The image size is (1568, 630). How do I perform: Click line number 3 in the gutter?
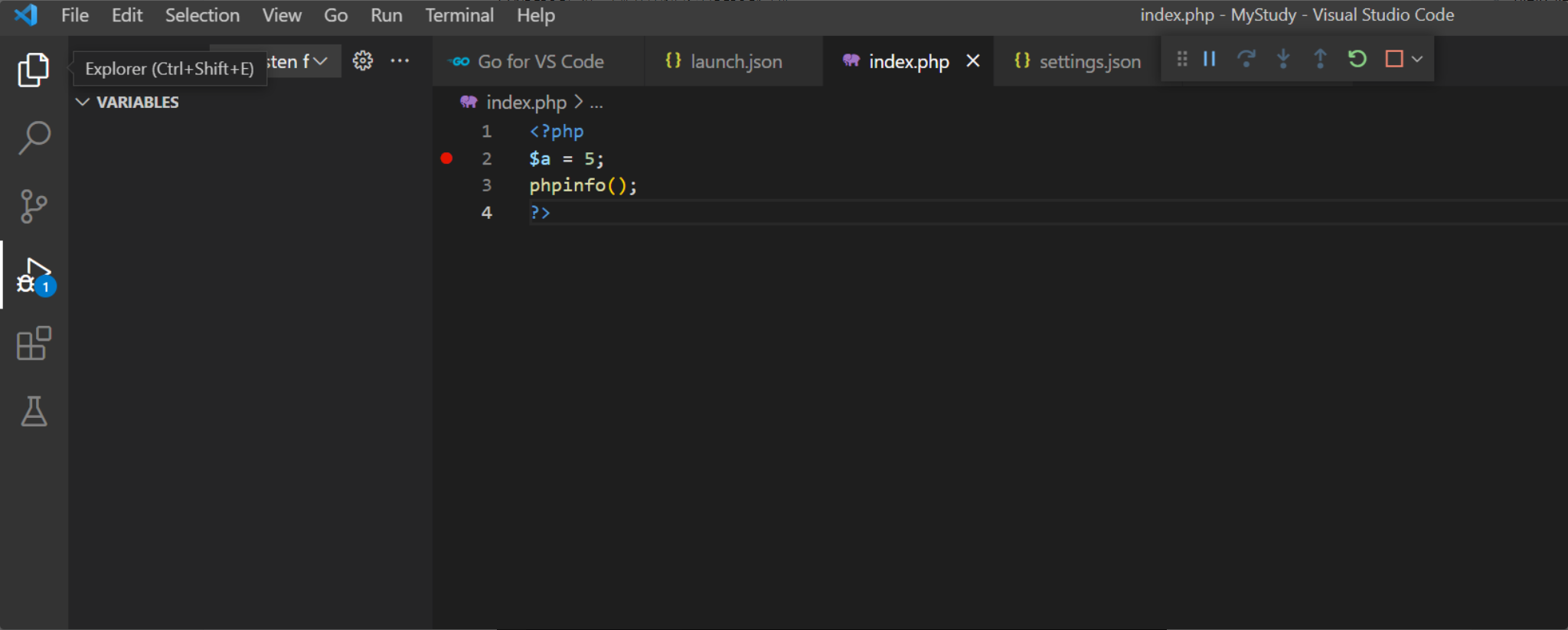pos(486,185)
